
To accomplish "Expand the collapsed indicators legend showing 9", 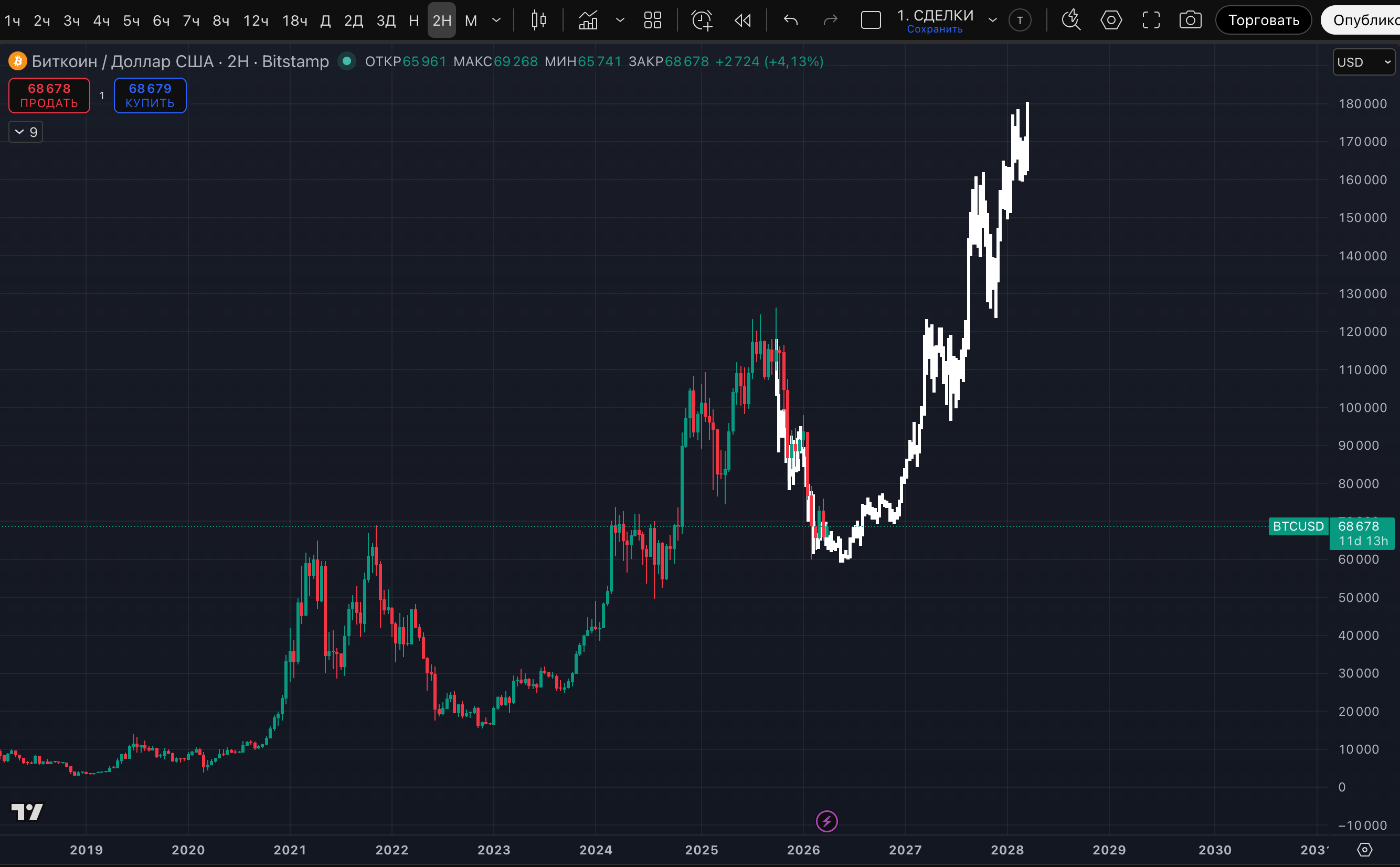I will 26,132.
